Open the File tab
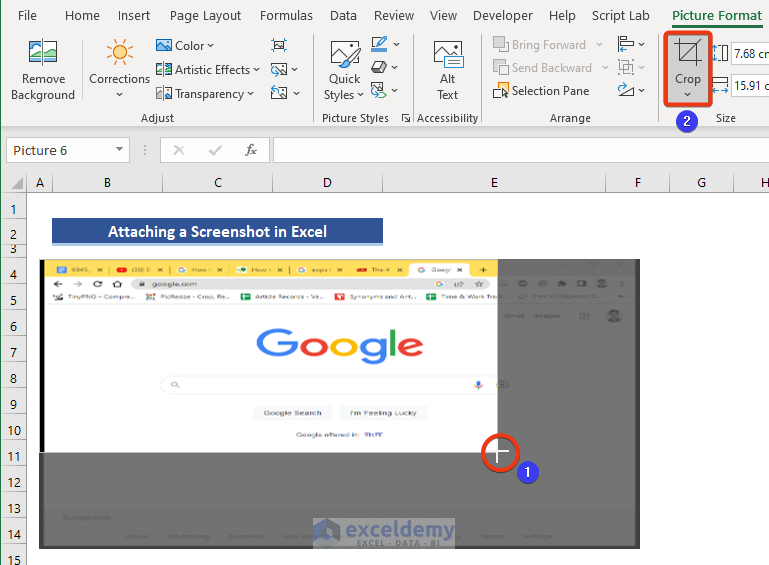The height and width of the screenshot is (565, 769). 27,16
